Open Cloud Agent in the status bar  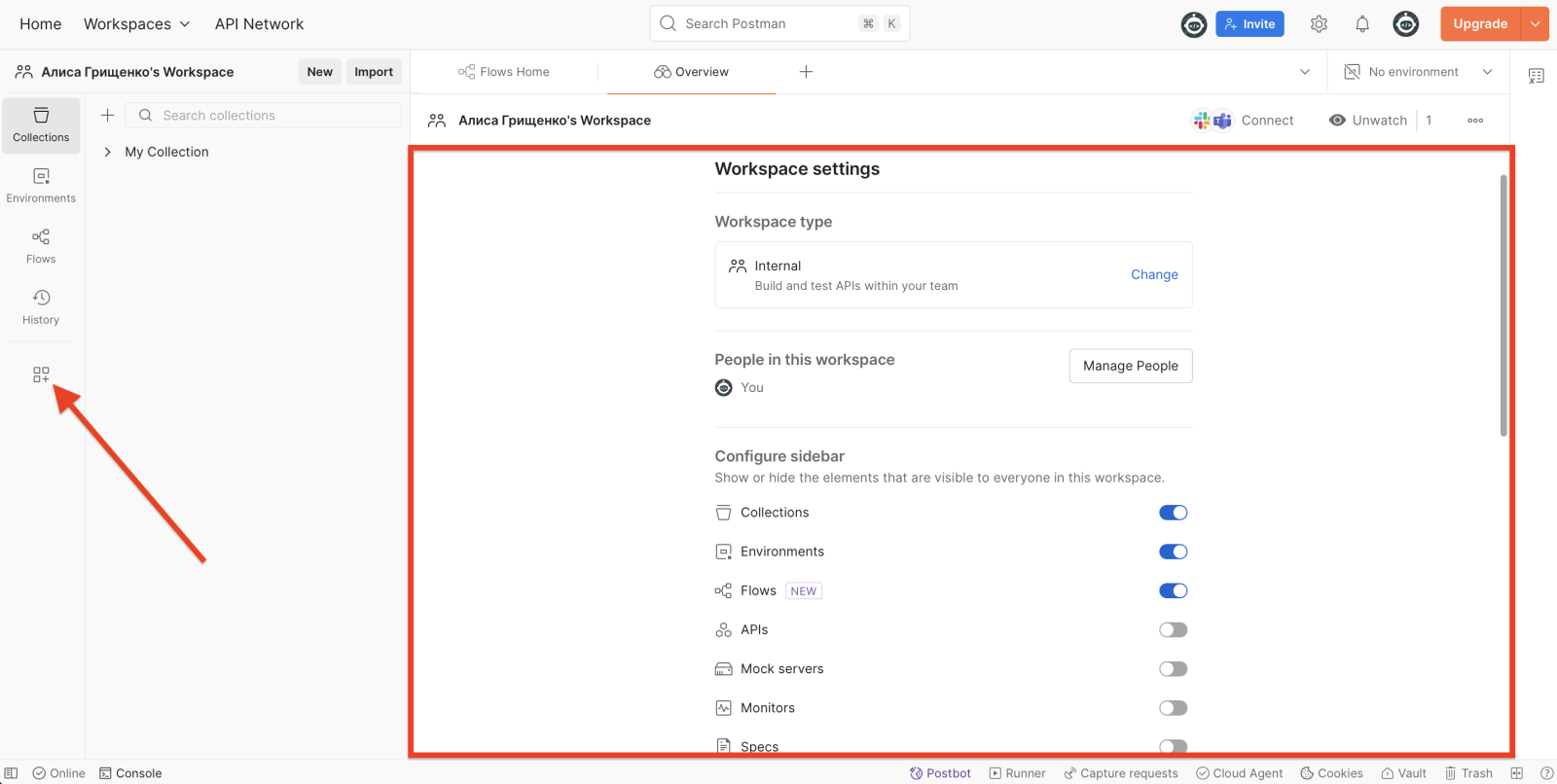pos(1240,773)
